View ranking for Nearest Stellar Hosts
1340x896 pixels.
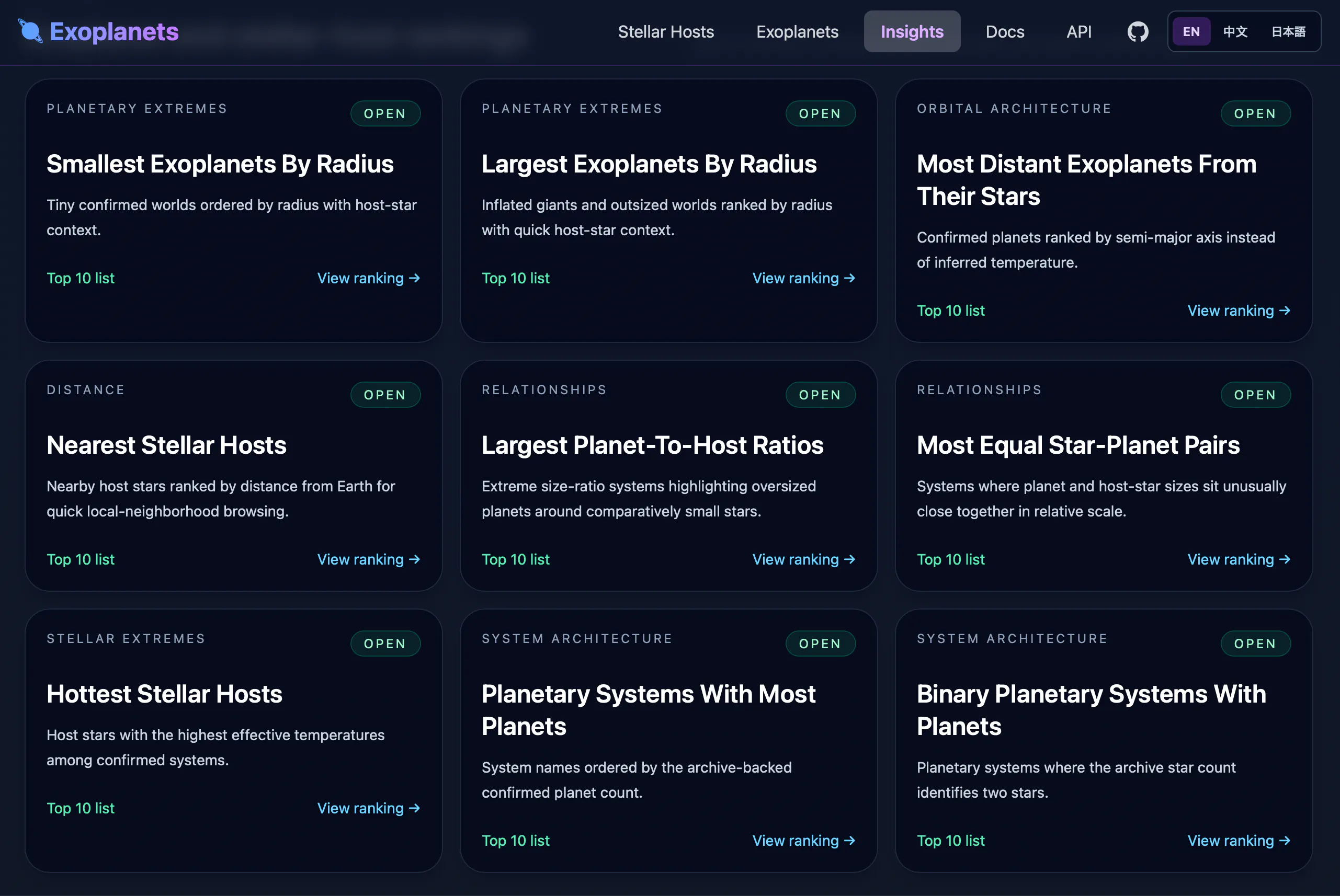pos(369,559)
